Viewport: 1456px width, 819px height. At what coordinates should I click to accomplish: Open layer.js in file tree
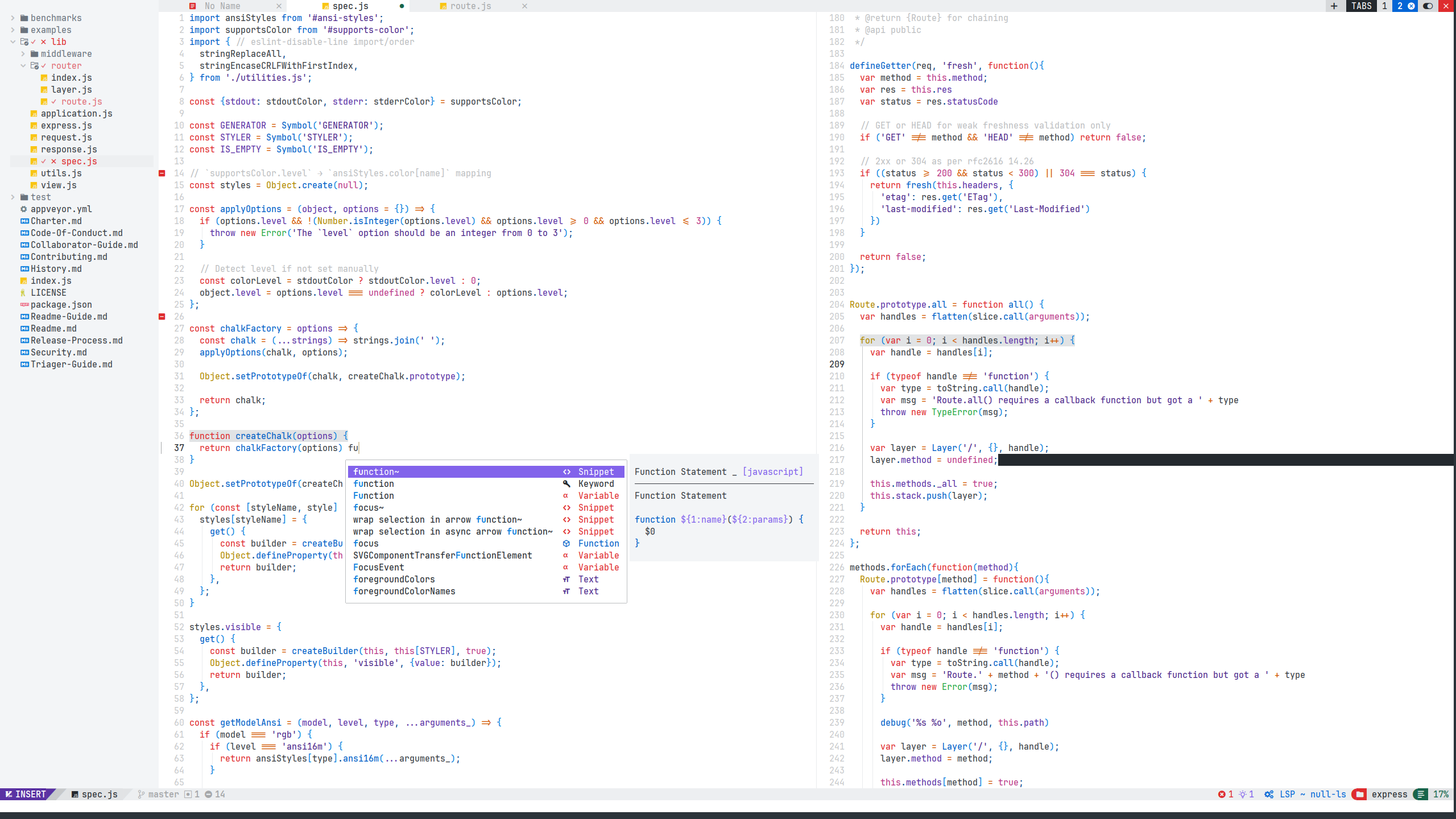tap(71, 90)
